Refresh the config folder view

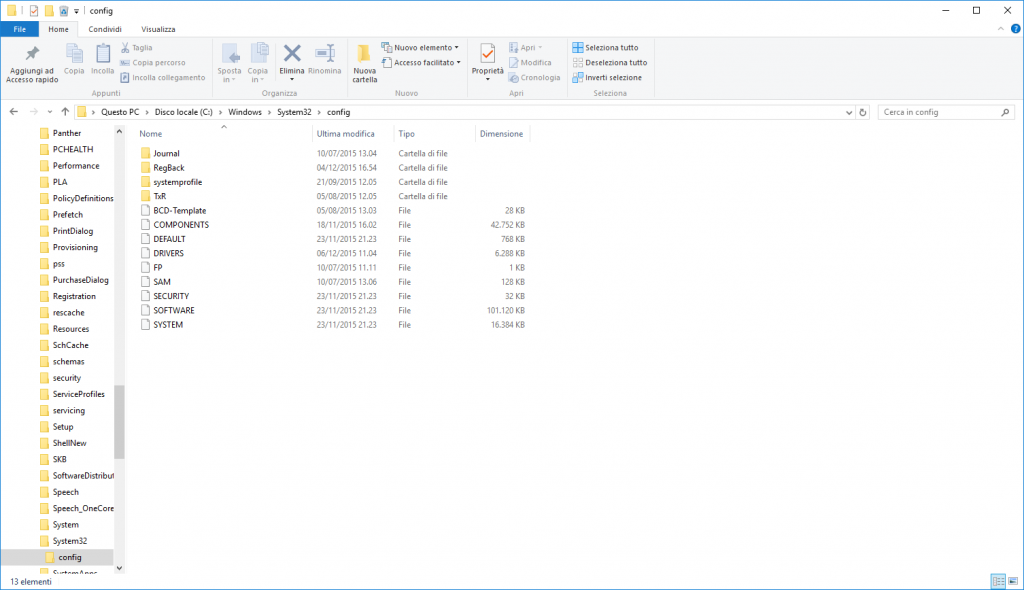click(863, 112)
